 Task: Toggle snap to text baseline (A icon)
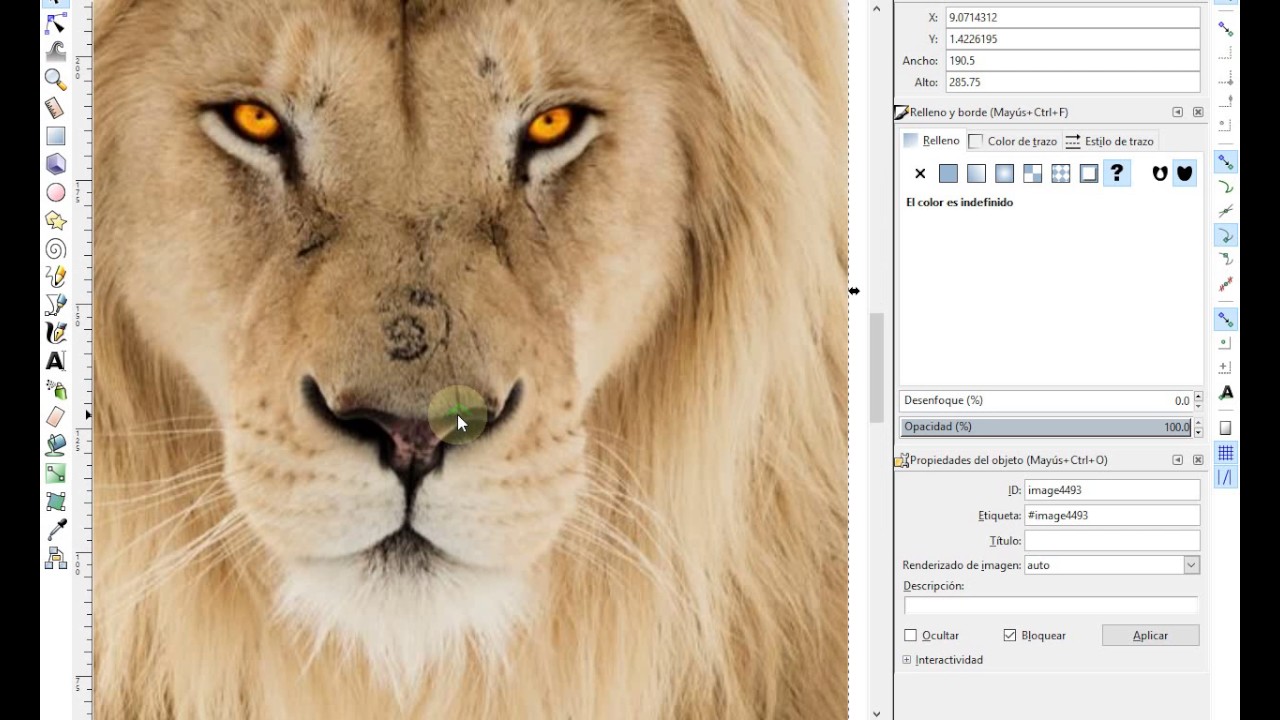(x=1225, y=393)
